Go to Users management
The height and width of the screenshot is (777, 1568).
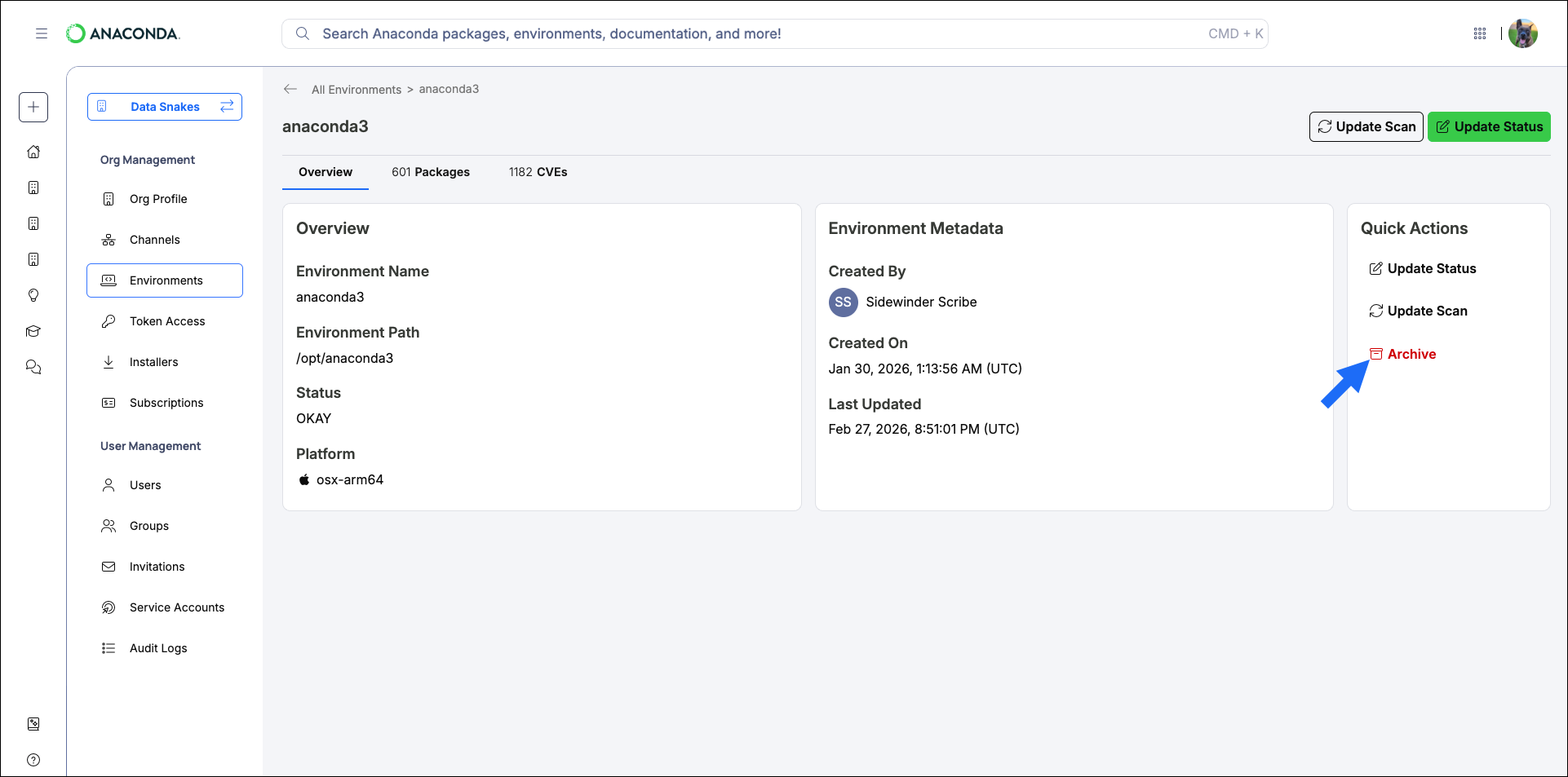(x=165, y=485)
